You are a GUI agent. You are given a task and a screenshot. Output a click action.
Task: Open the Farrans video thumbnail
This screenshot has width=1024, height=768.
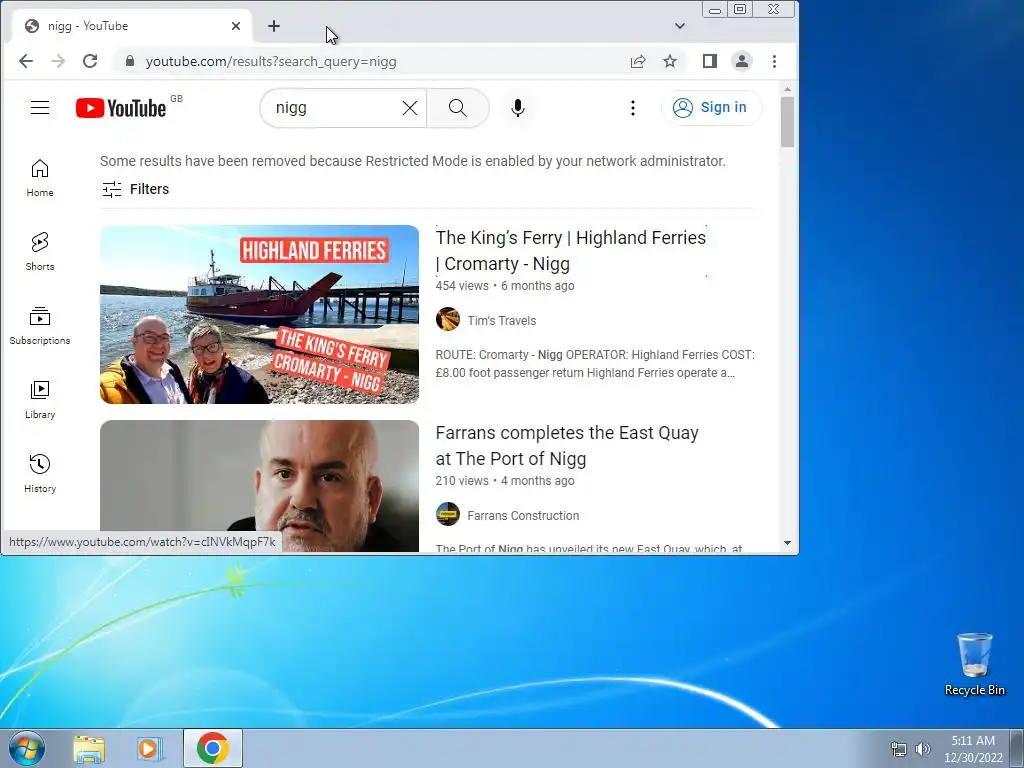pos(259,486)
